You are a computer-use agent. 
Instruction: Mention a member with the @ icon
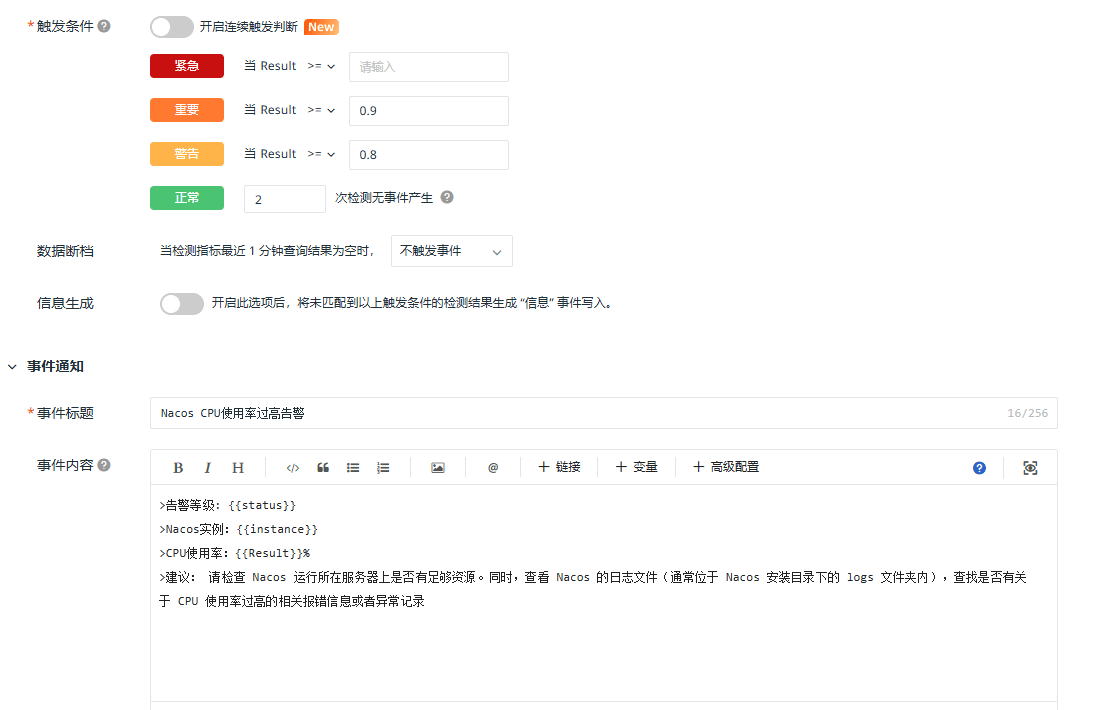click(x=493, y=467)
